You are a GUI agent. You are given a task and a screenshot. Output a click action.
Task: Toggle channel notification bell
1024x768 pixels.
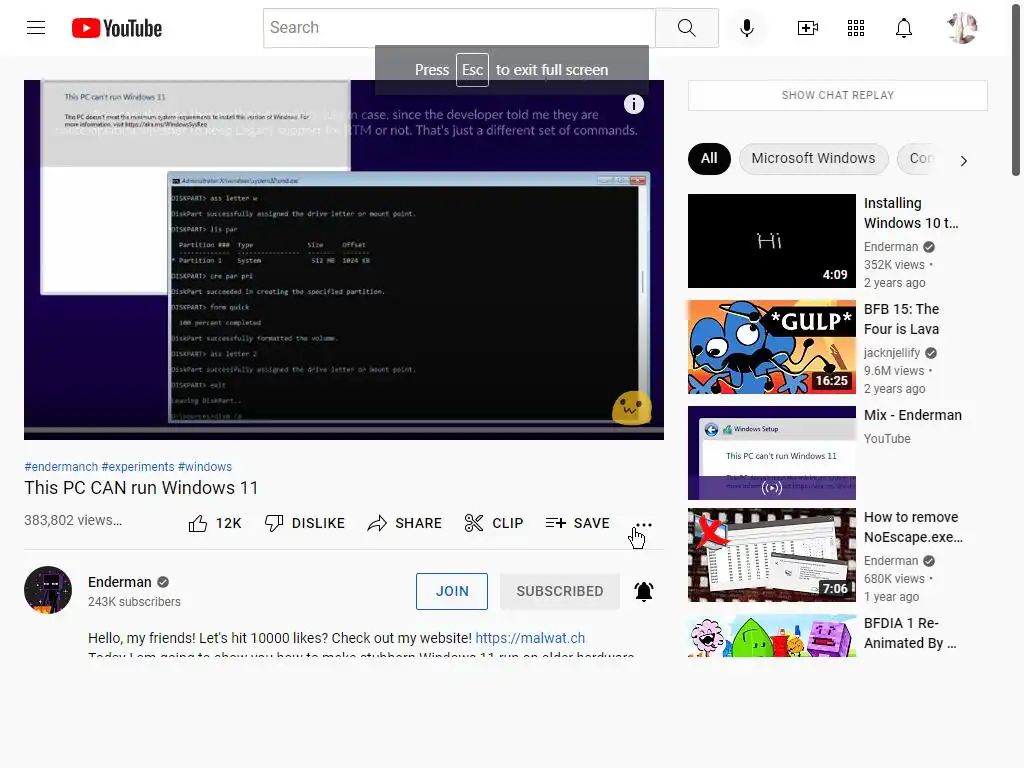(644, 591)
